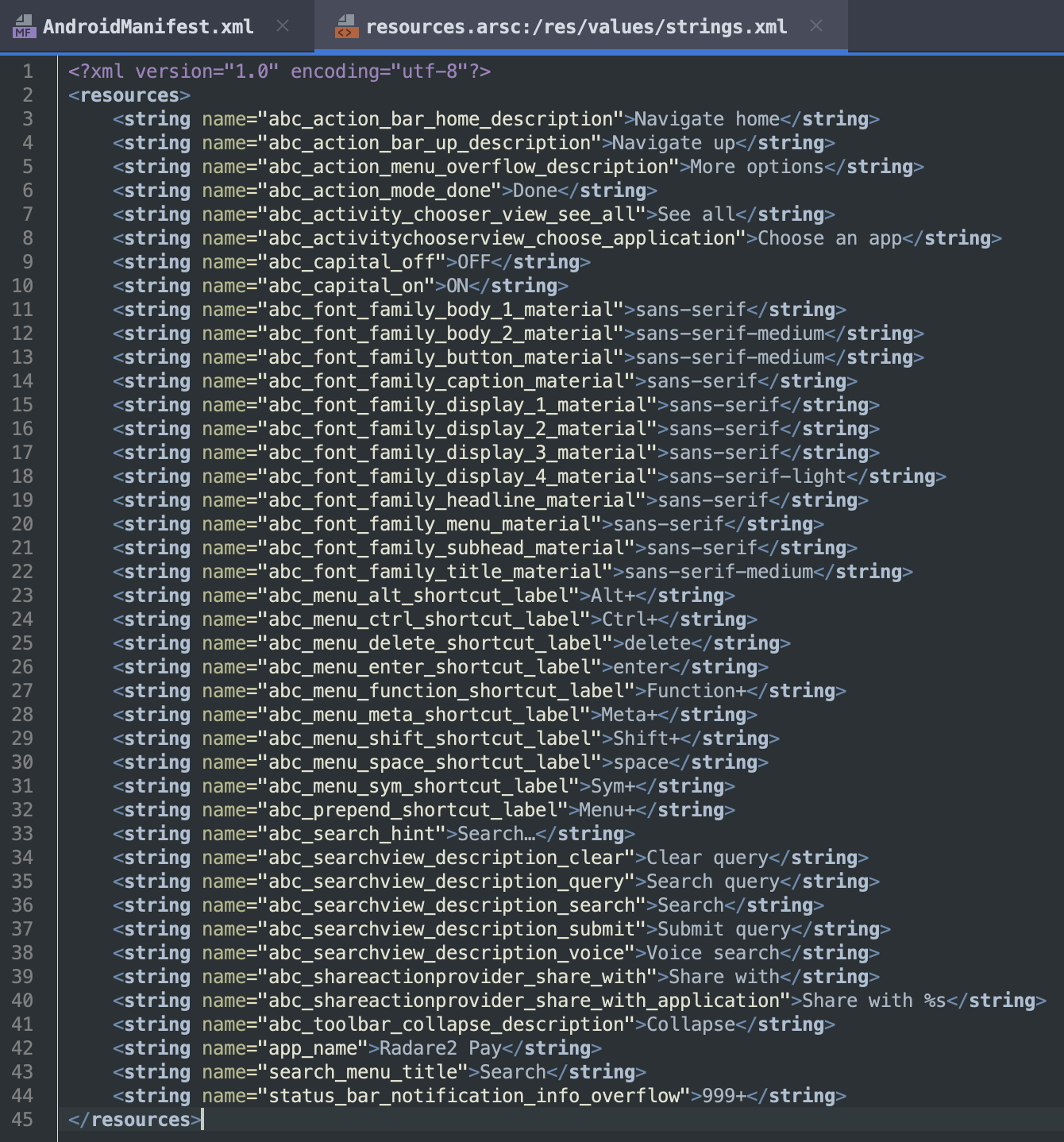Close the strings.xml tab

(x=816, y=25)
